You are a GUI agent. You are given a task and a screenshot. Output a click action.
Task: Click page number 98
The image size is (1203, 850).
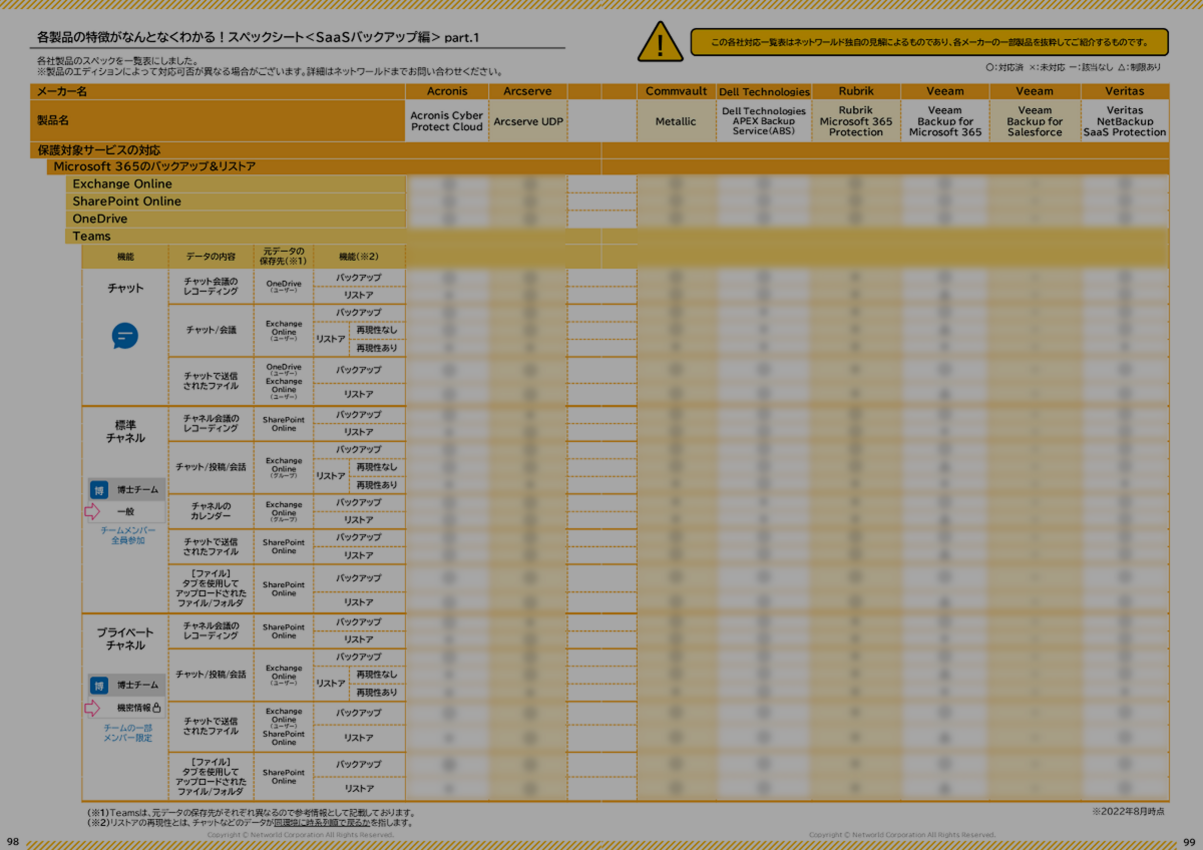(x=12, y=842)
